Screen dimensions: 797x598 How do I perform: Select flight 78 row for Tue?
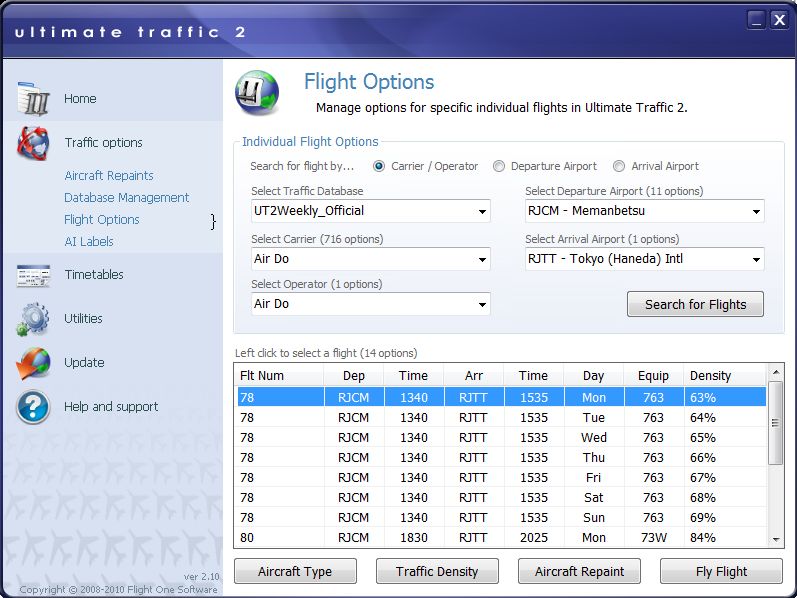pyautogui.click(x=502, y=417)
